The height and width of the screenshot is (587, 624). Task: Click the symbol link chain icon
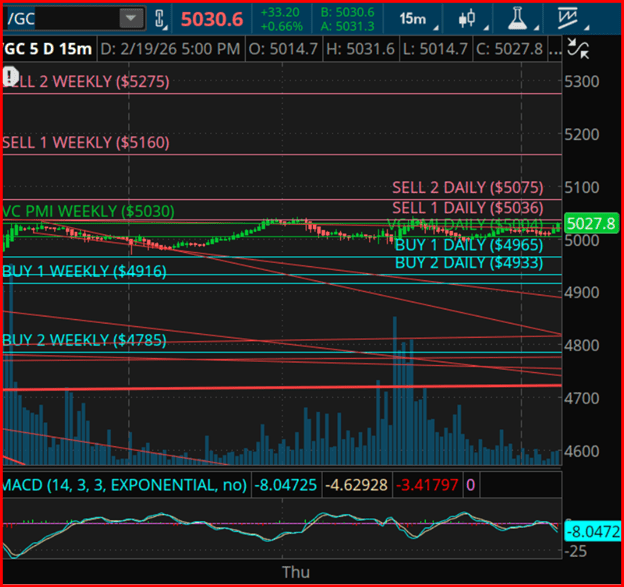coord(160,18)
